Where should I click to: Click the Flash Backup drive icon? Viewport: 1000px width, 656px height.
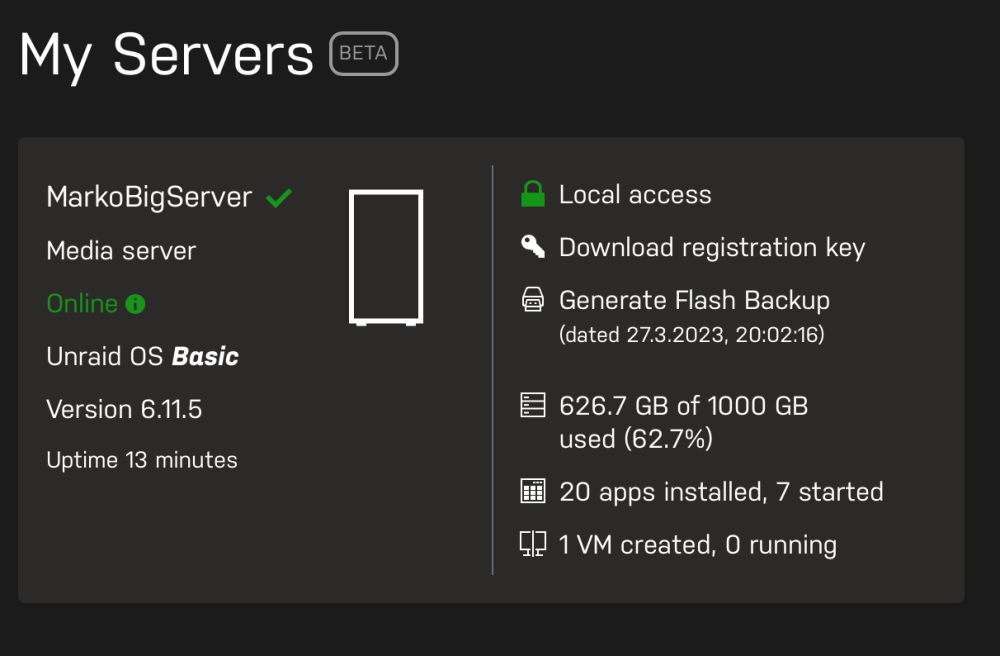(533, 300)
